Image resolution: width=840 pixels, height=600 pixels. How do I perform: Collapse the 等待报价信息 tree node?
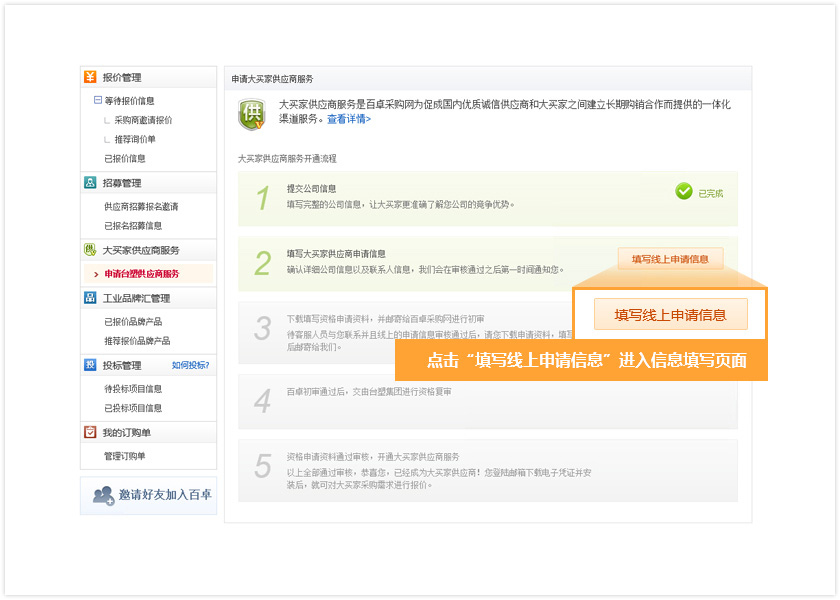tap(98, 100)
